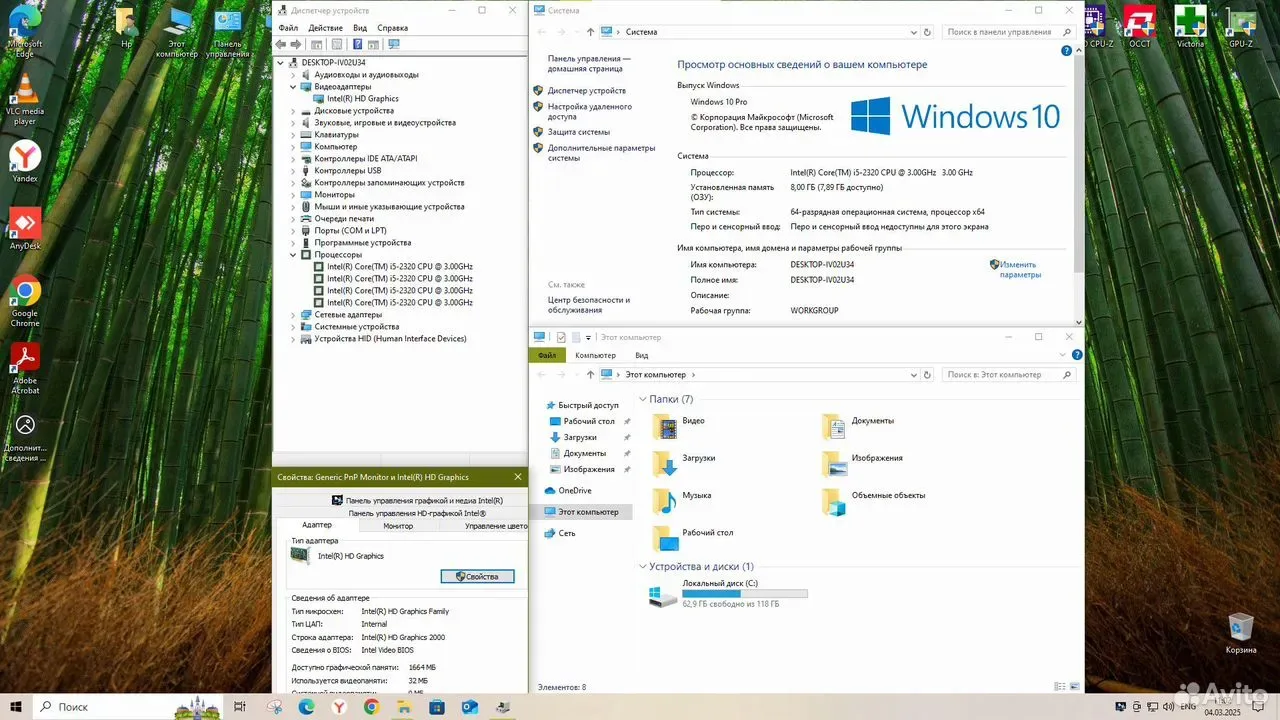
Task: Open the GPU-Z desktop shortcut
Action: [1241, 26]
